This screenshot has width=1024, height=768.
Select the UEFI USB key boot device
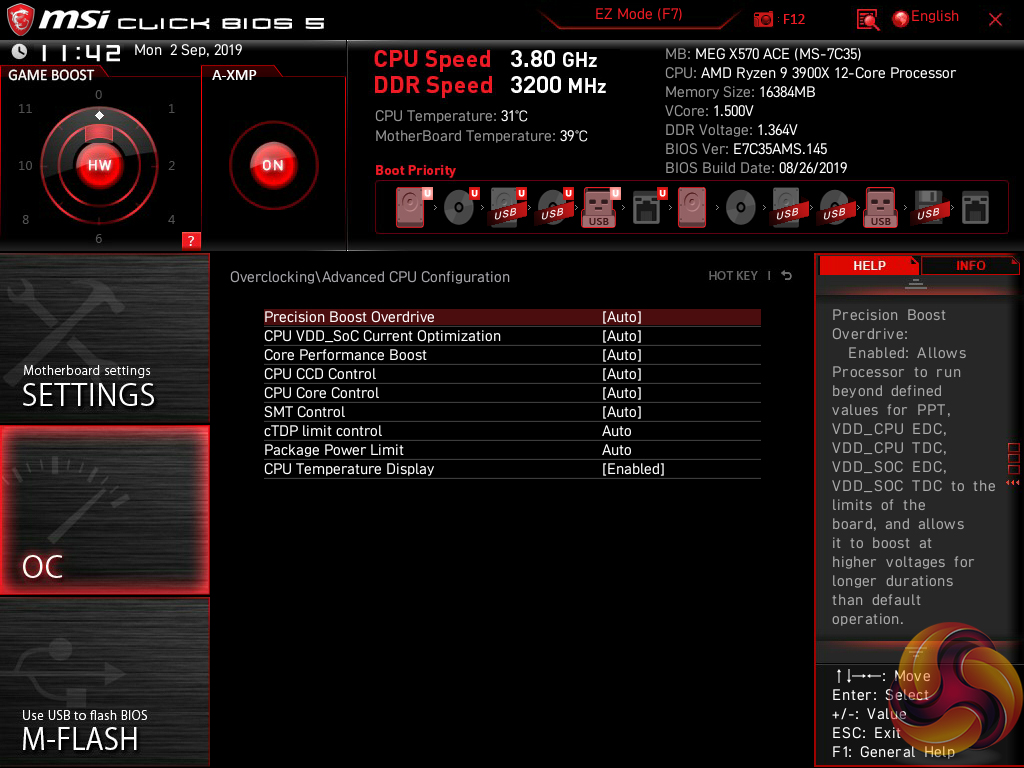[x=601, y=208]
